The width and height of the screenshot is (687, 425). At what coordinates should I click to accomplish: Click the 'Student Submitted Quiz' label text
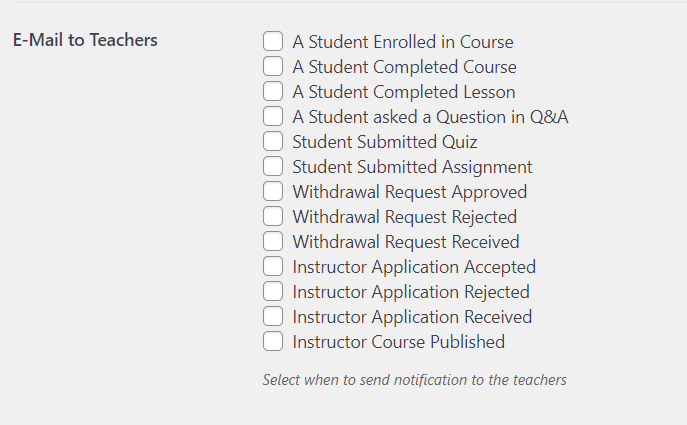coord(384,142)
